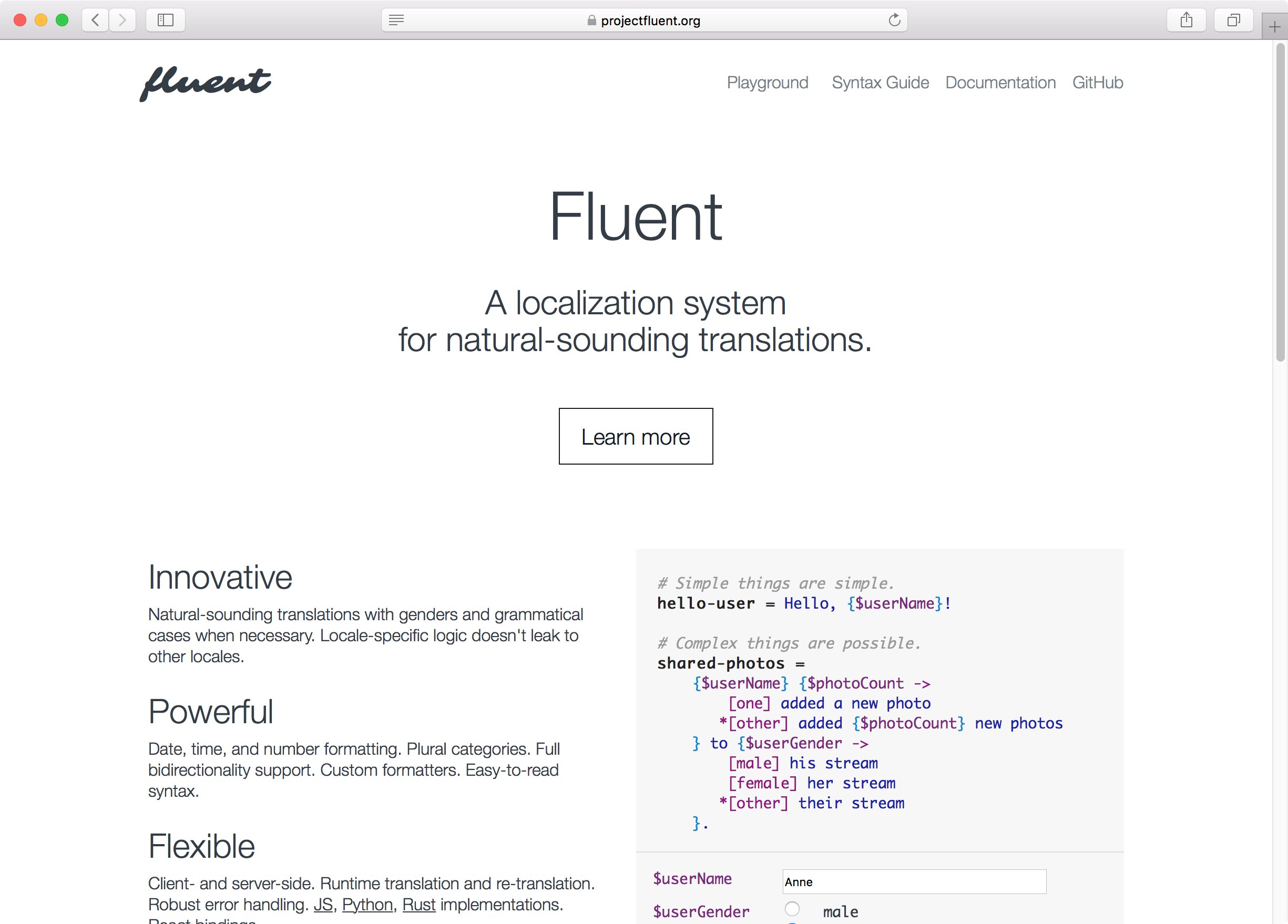Click 'A localization system' tagline text
1288x924 pixels.
coord(636,303)
